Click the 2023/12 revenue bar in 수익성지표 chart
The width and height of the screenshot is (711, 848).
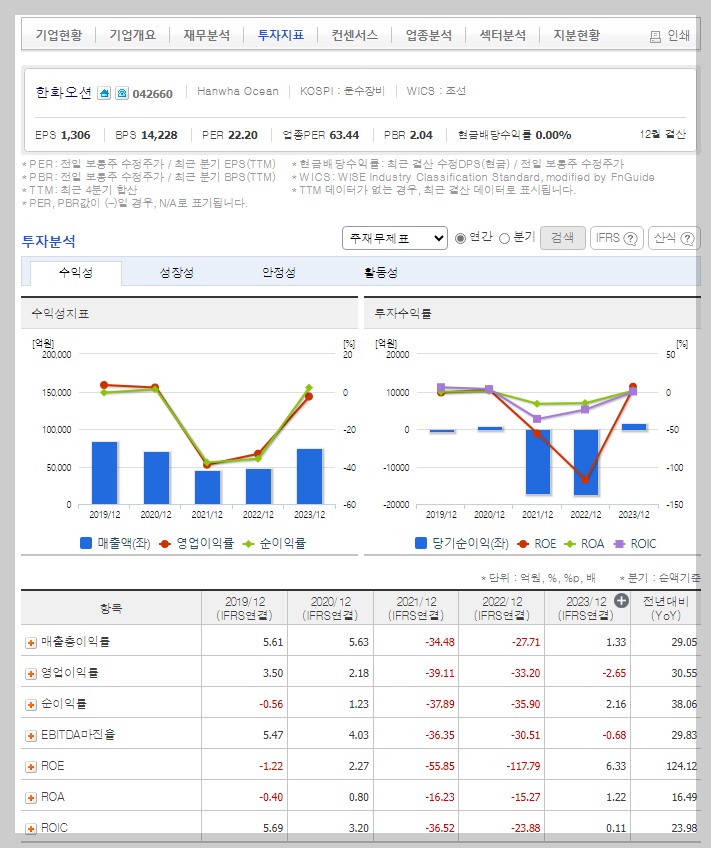coord(309,476)
